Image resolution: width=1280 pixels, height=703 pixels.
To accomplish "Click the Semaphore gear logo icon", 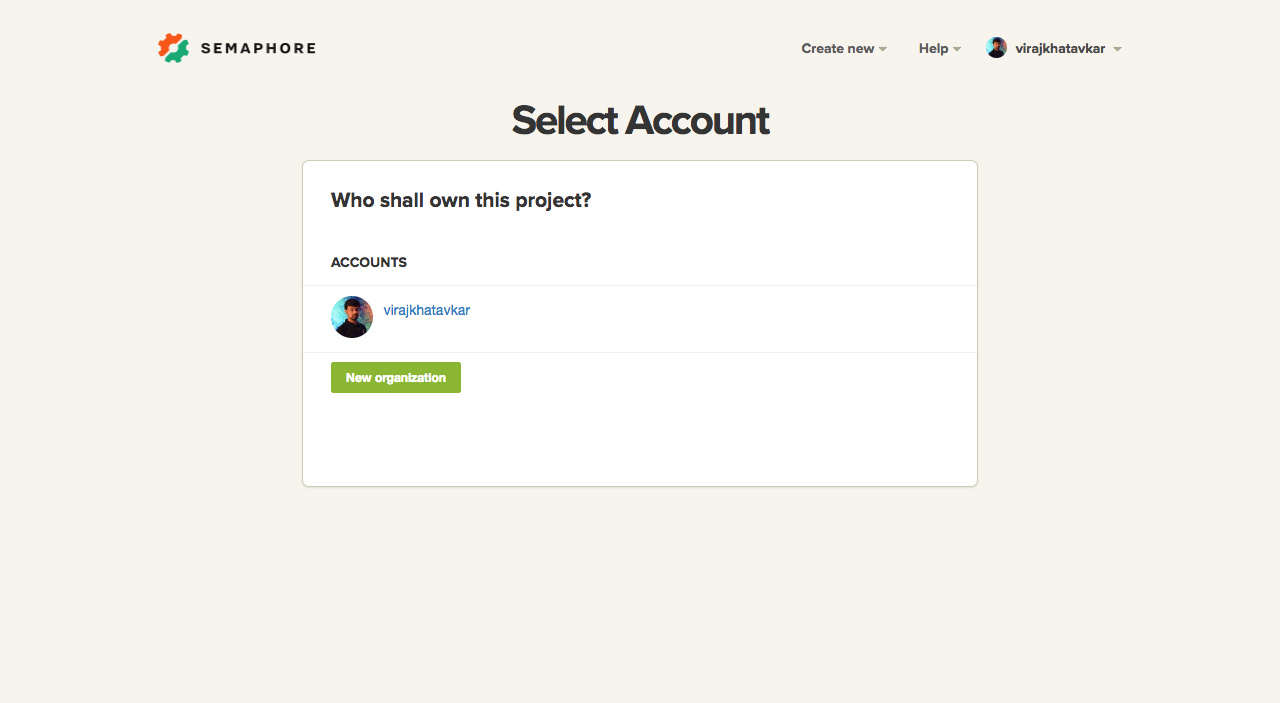I will [x=173, y=48].
